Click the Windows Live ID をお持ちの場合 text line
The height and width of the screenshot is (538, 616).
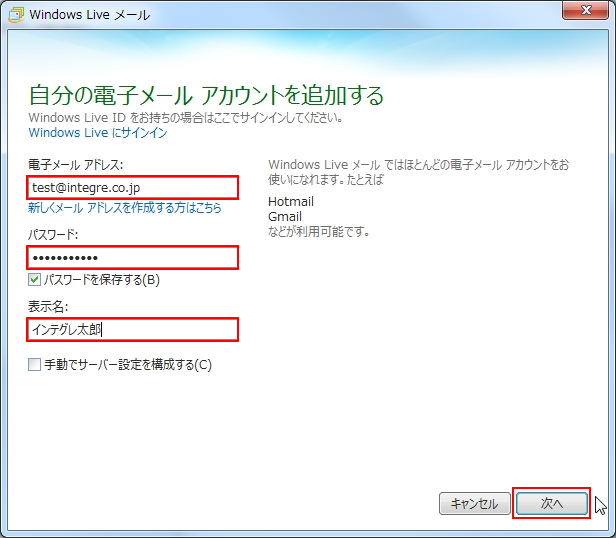pos(186,118)
